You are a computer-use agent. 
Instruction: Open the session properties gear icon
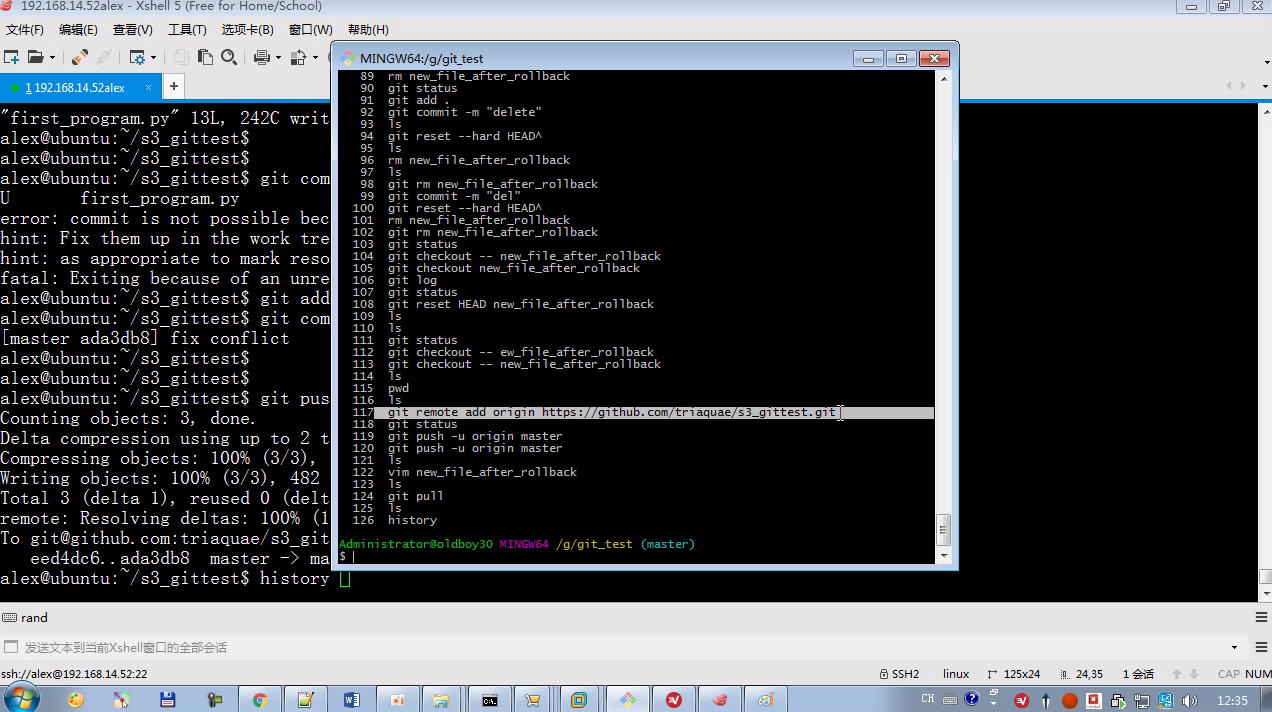coord(137,57)
